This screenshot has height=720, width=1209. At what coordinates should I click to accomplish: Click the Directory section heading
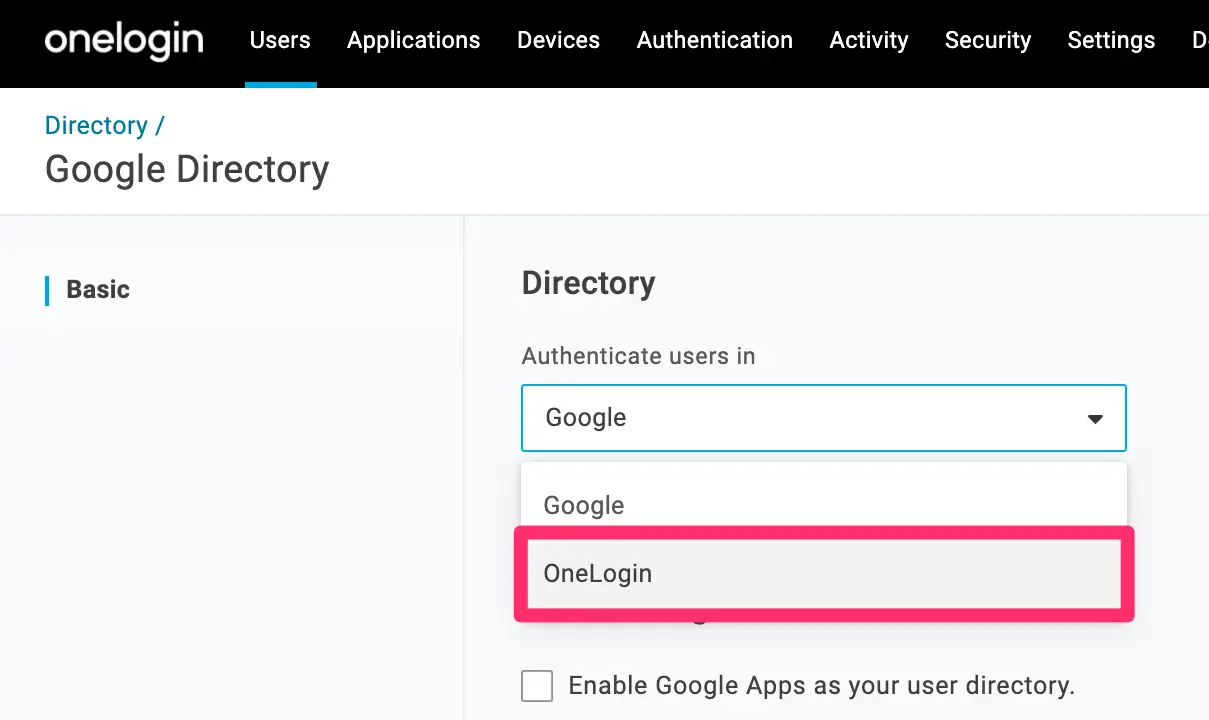[x=588, y=283]
